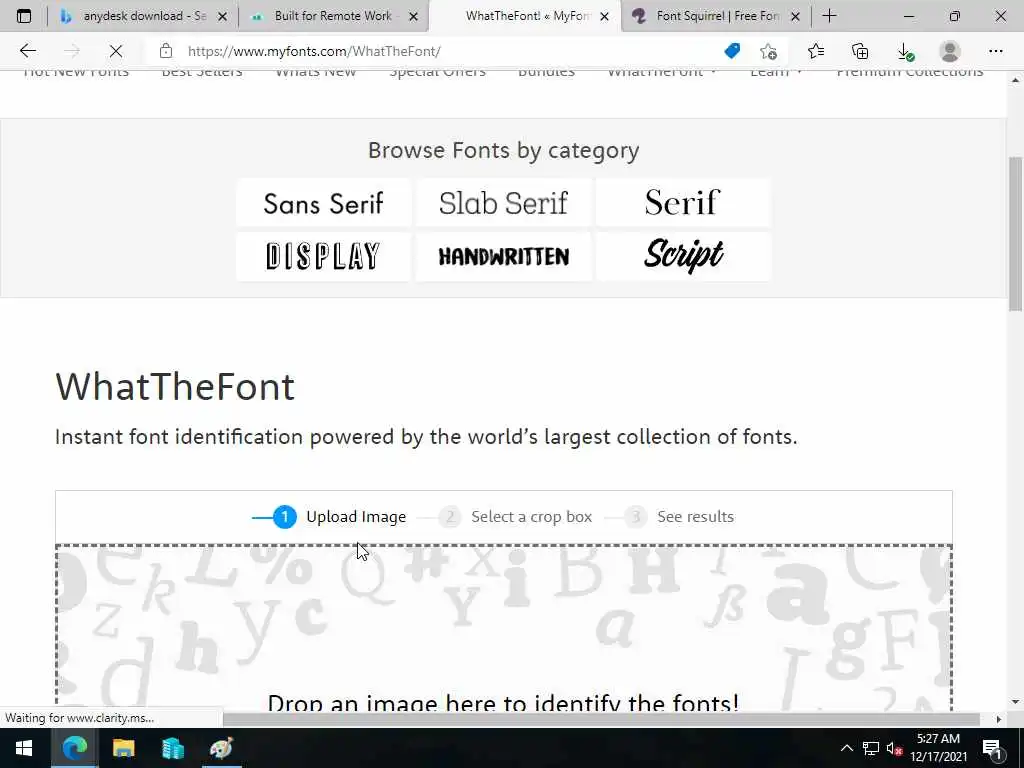The height and width of the screenshot is (768, 1024).
Task: Click the drop image upload area
Action: (504, 627)
